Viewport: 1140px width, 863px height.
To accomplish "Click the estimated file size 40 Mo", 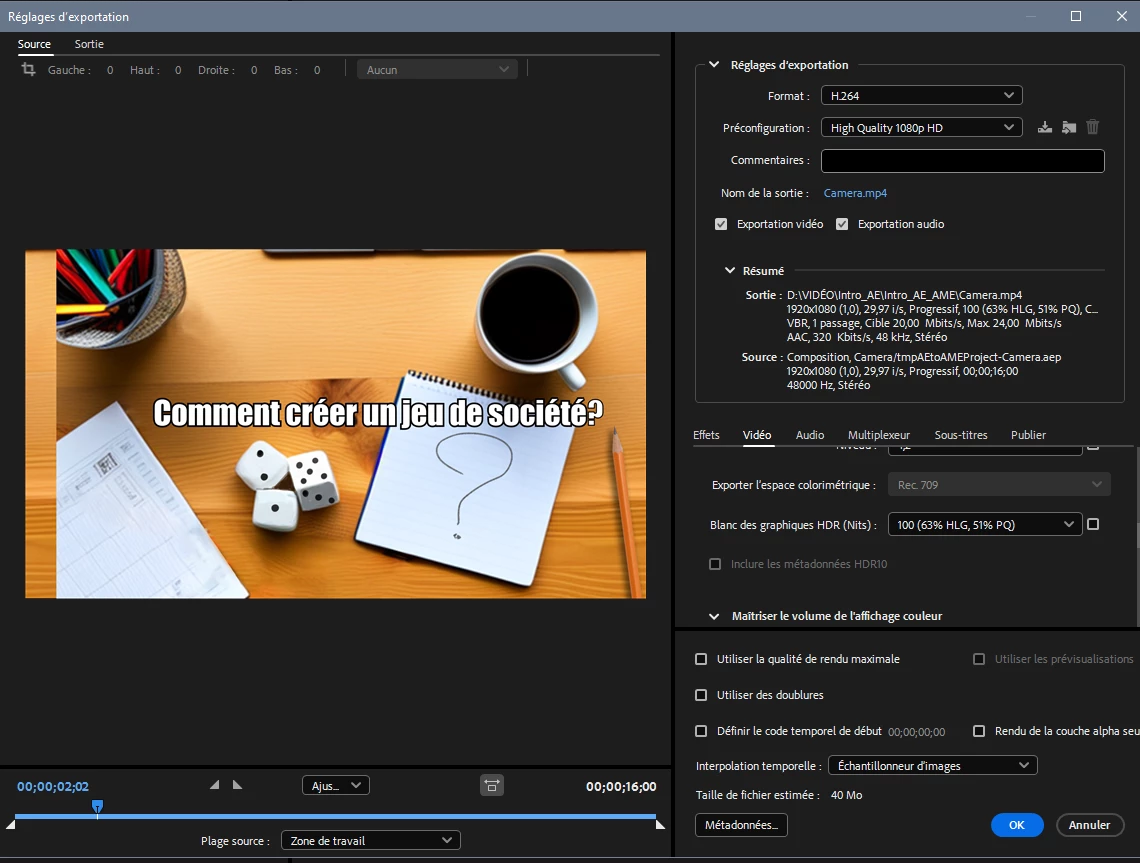I will point(846,795).
